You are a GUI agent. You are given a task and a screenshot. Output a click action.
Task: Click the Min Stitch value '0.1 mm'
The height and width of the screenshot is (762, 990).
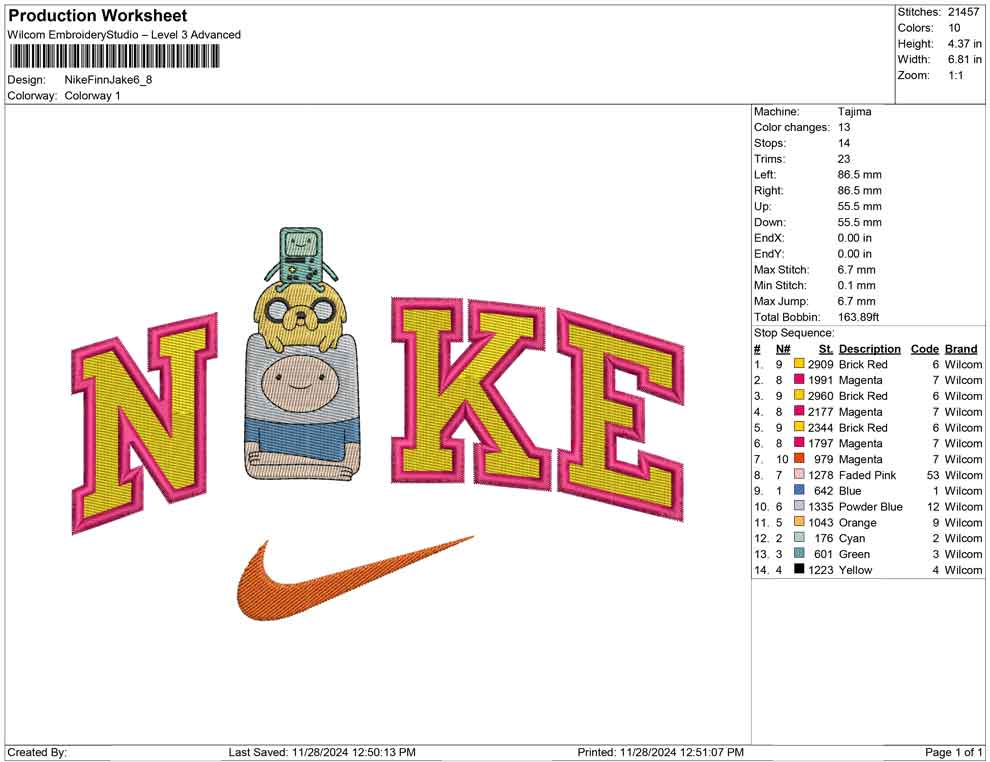click(x=856, y=285)
